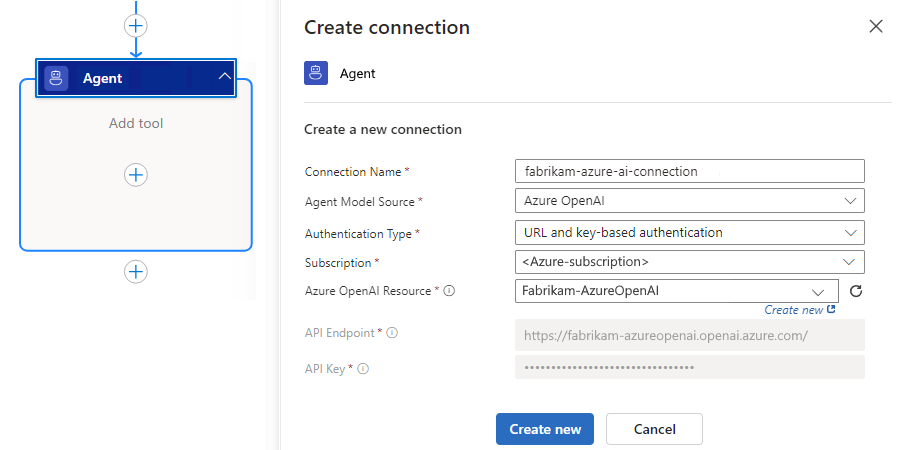Open the Authentication Type dropdown

pyautogui.click(x=688, y=232)
